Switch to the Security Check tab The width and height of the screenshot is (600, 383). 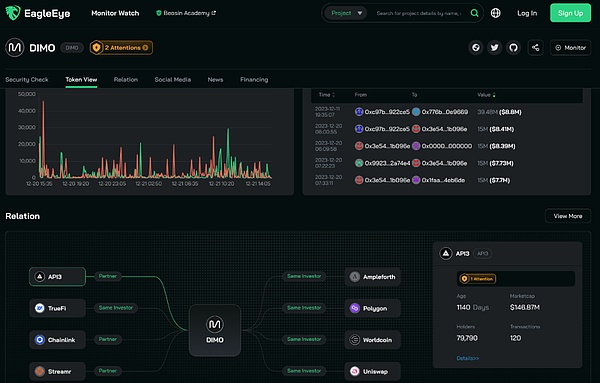tap(27, 80)
